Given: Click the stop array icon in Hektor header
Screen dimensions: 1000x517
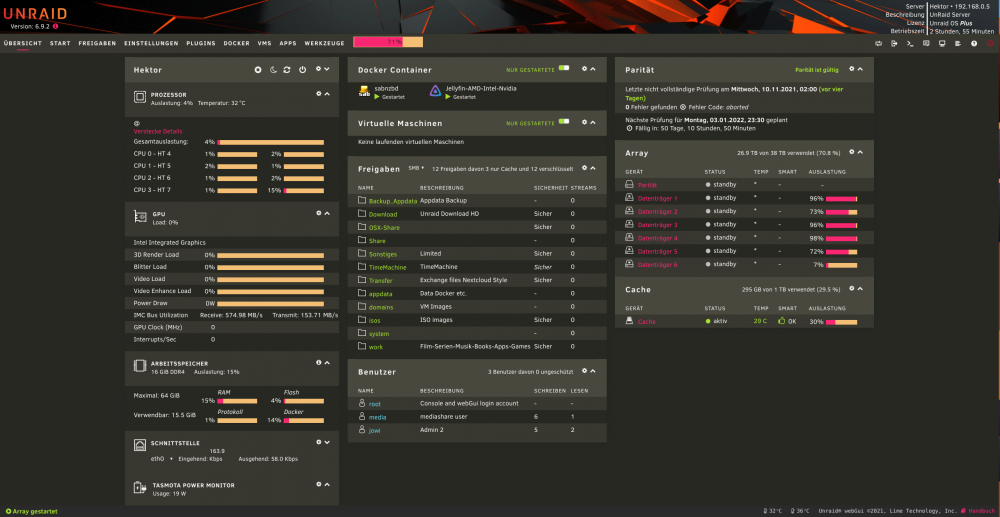Looking at the screenshot, I should tap(258, 69).
